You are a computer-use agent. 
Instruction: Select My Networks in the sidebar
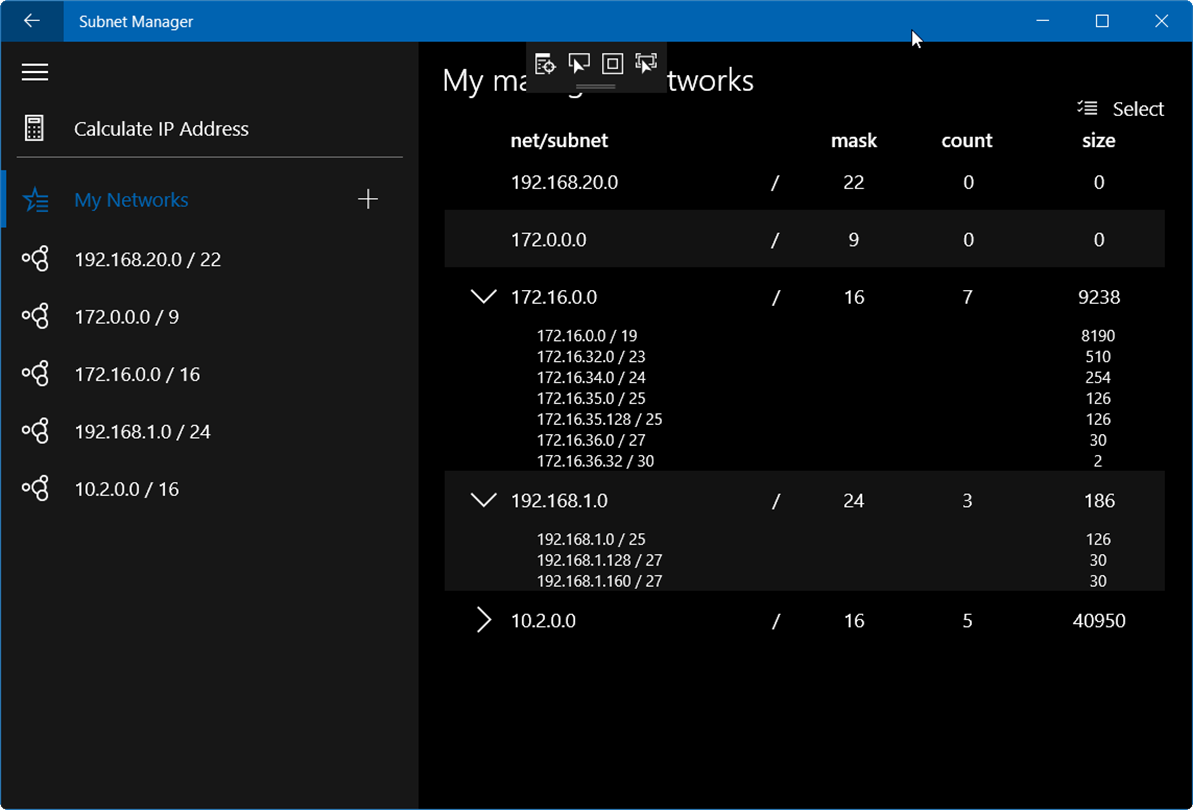[x=131, y=200]
